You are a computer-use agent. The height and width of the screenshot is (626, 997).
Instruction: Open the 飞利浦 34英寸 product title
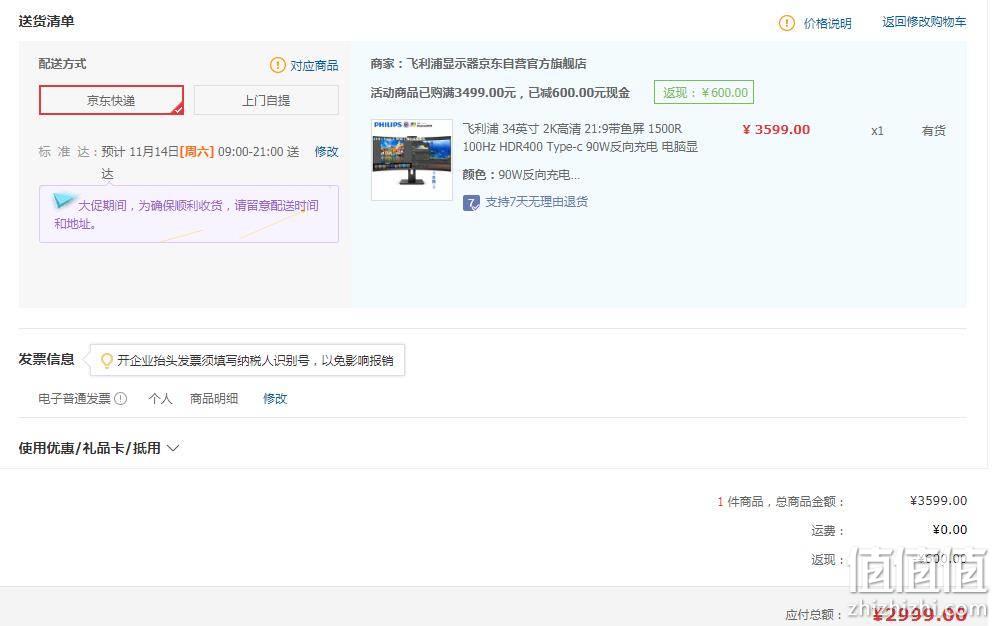[x=580, y=138]
